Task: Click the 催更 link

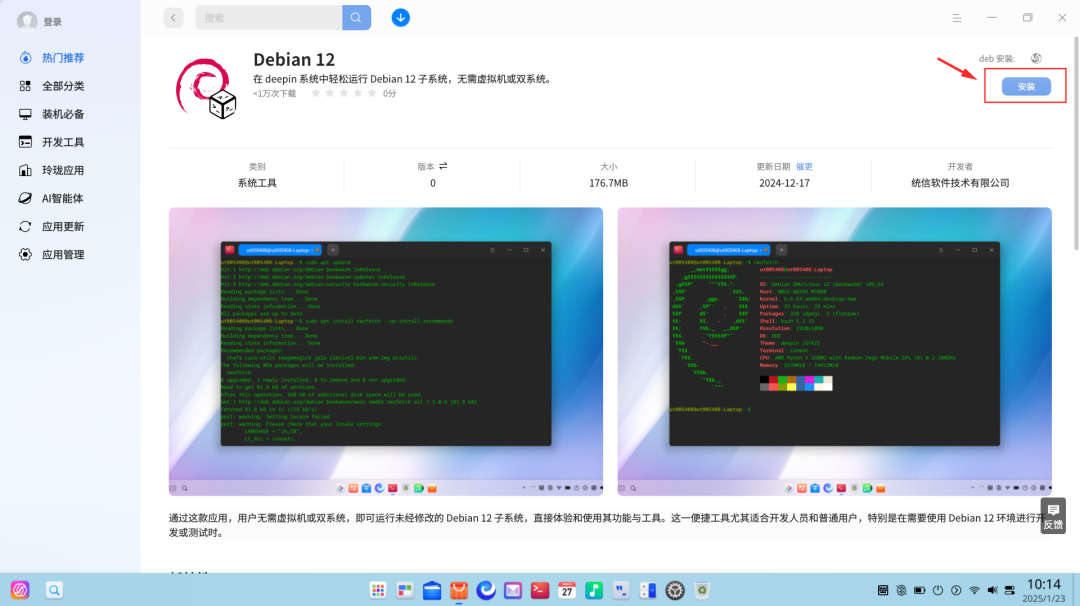Action: [804, 167]
